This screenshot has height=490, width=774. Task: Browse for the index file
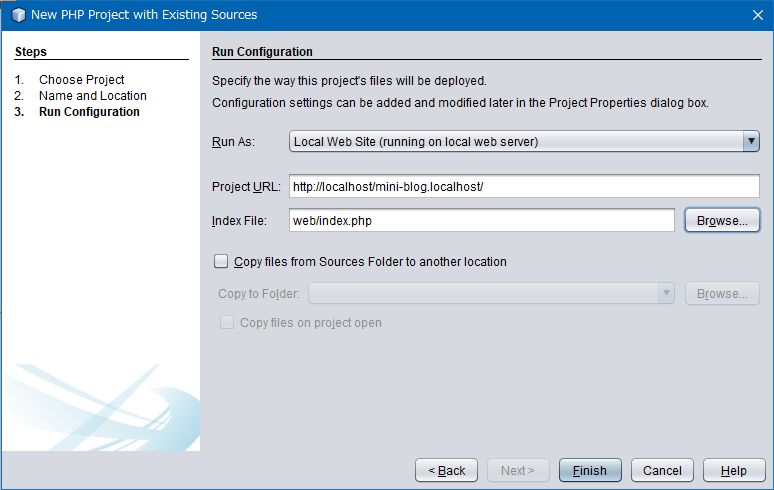point(722,220)
